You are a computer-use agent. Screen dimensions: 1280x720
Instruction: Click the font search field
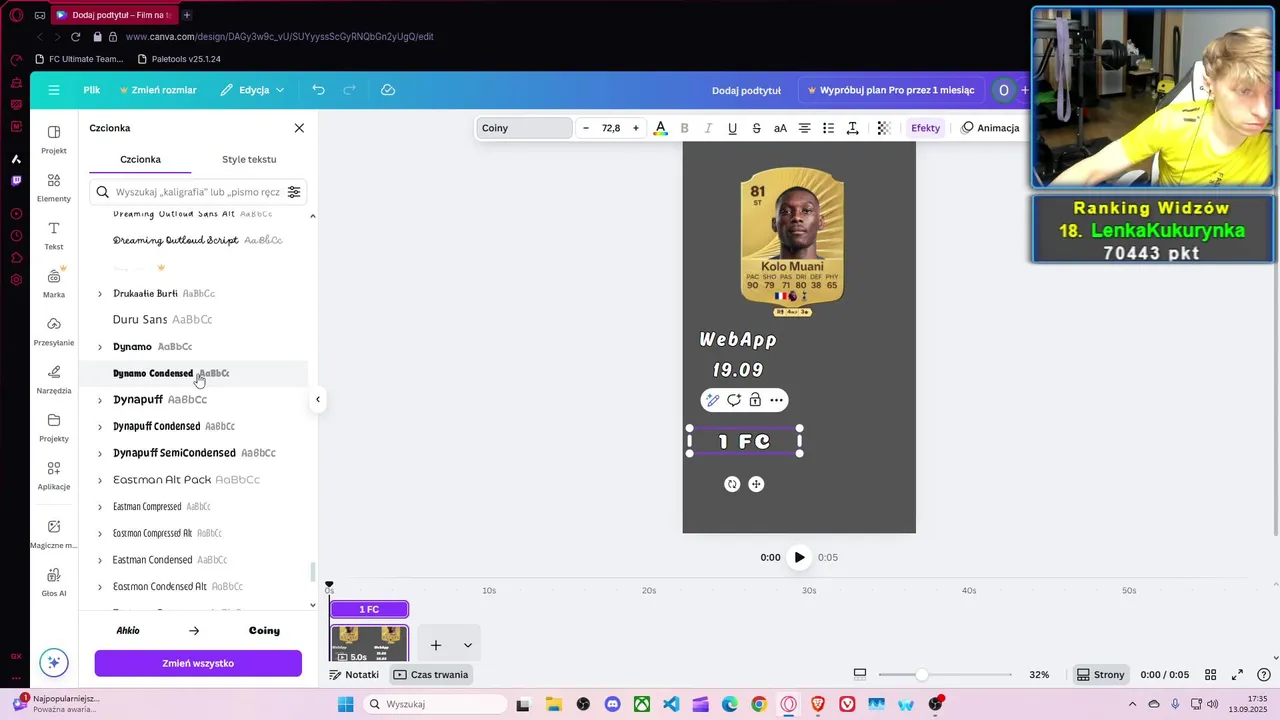point(198,192)
